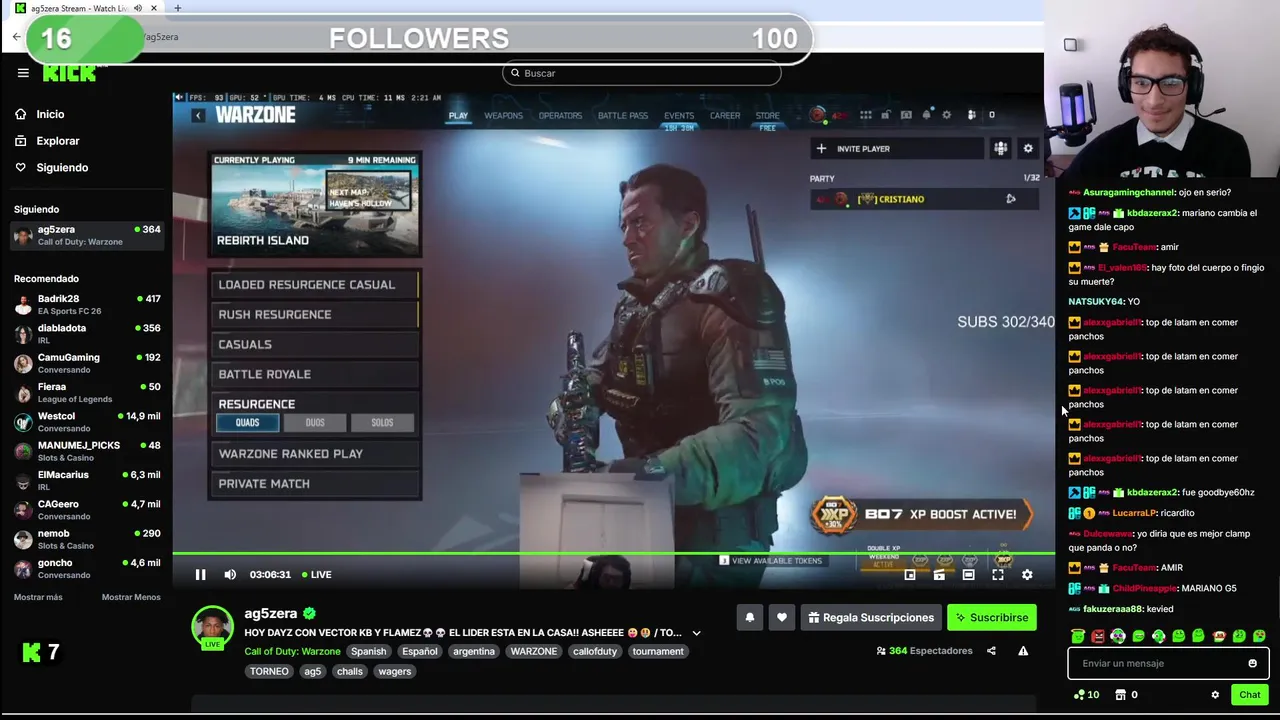Open recommended channel Badrik28
The height and width of the screenshot is (720, 1280).
pyautogui.click(x=88, y=304)
